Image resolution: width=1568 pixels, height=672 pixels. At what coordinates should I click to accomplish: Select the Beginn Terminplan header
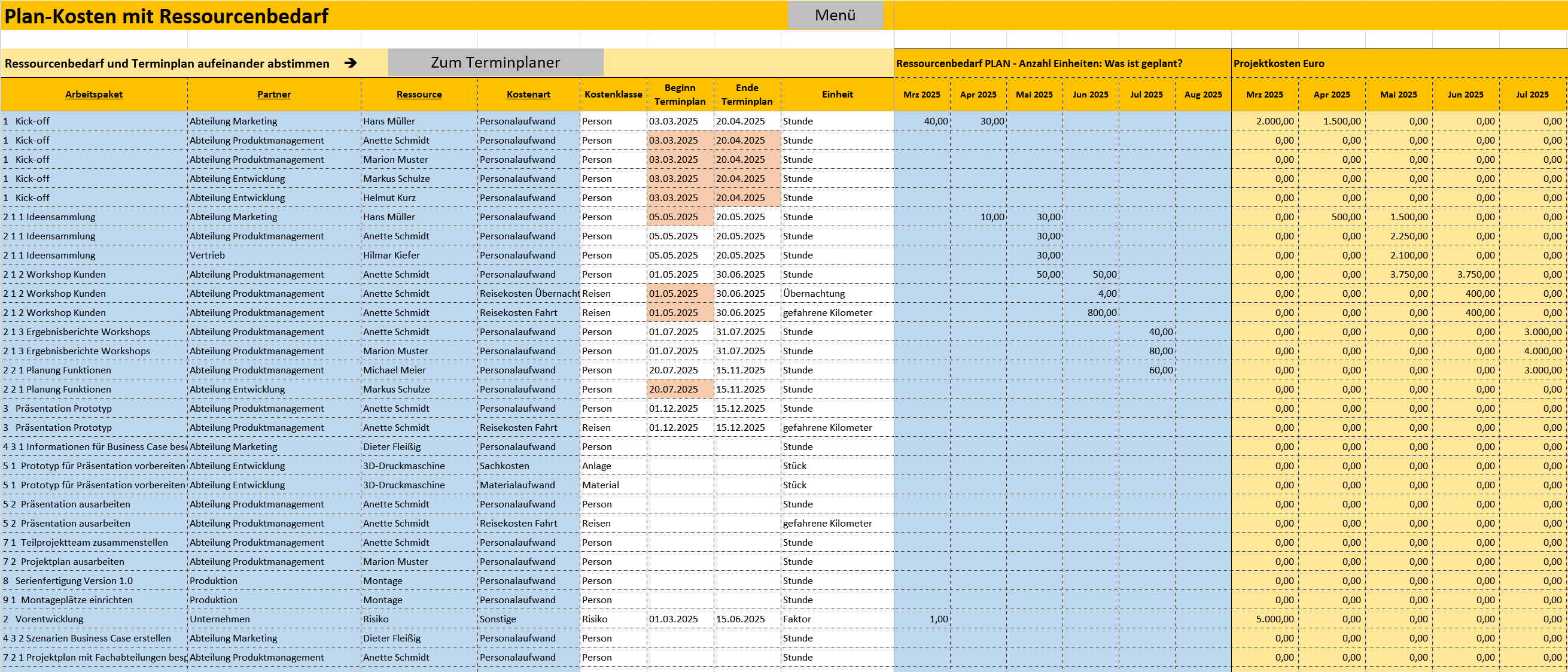click(x=680, y=95)
